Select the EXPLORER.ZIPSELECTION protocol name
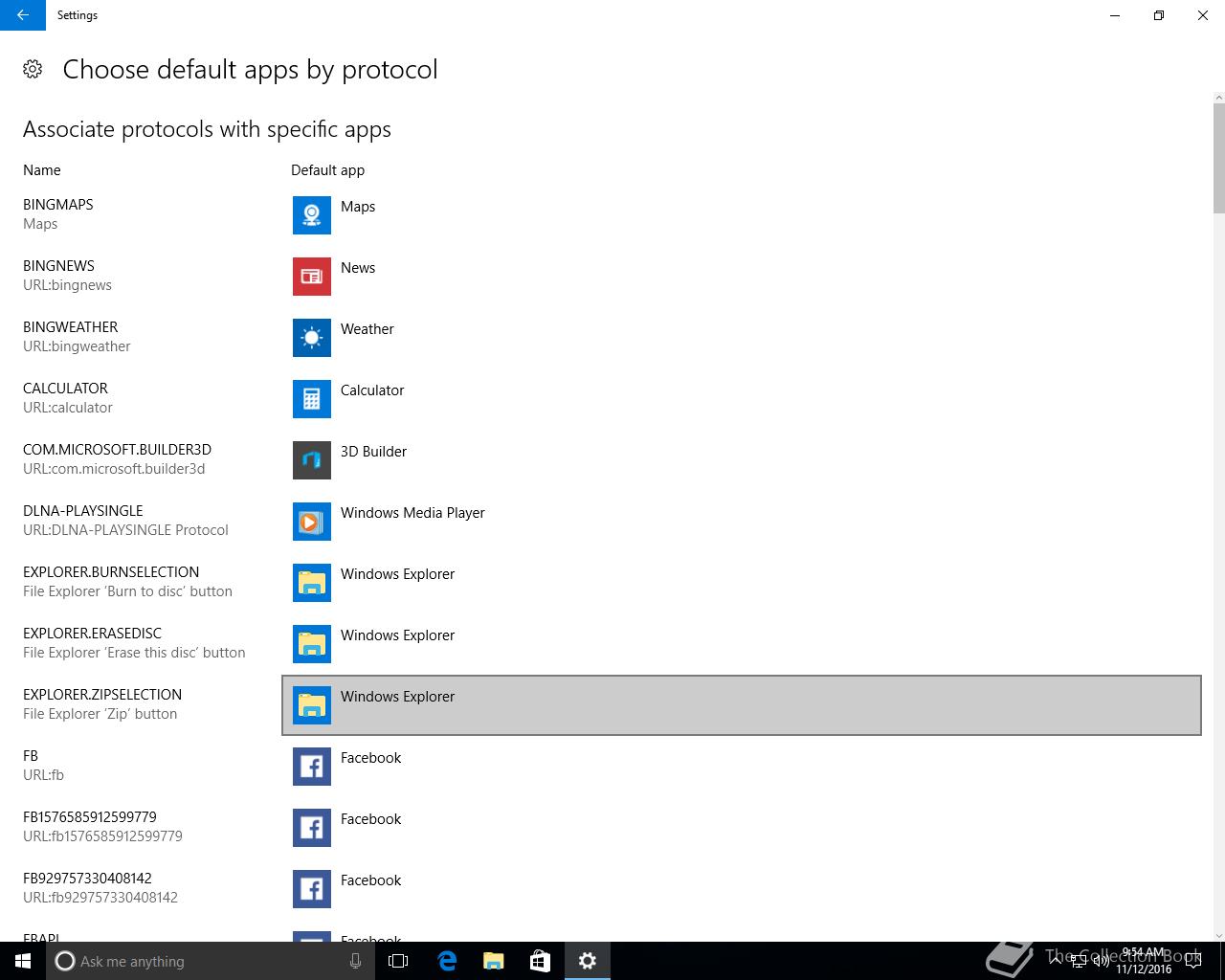Image resolution: width=1225 pixels, height=980 pixels. pos(102,695)
